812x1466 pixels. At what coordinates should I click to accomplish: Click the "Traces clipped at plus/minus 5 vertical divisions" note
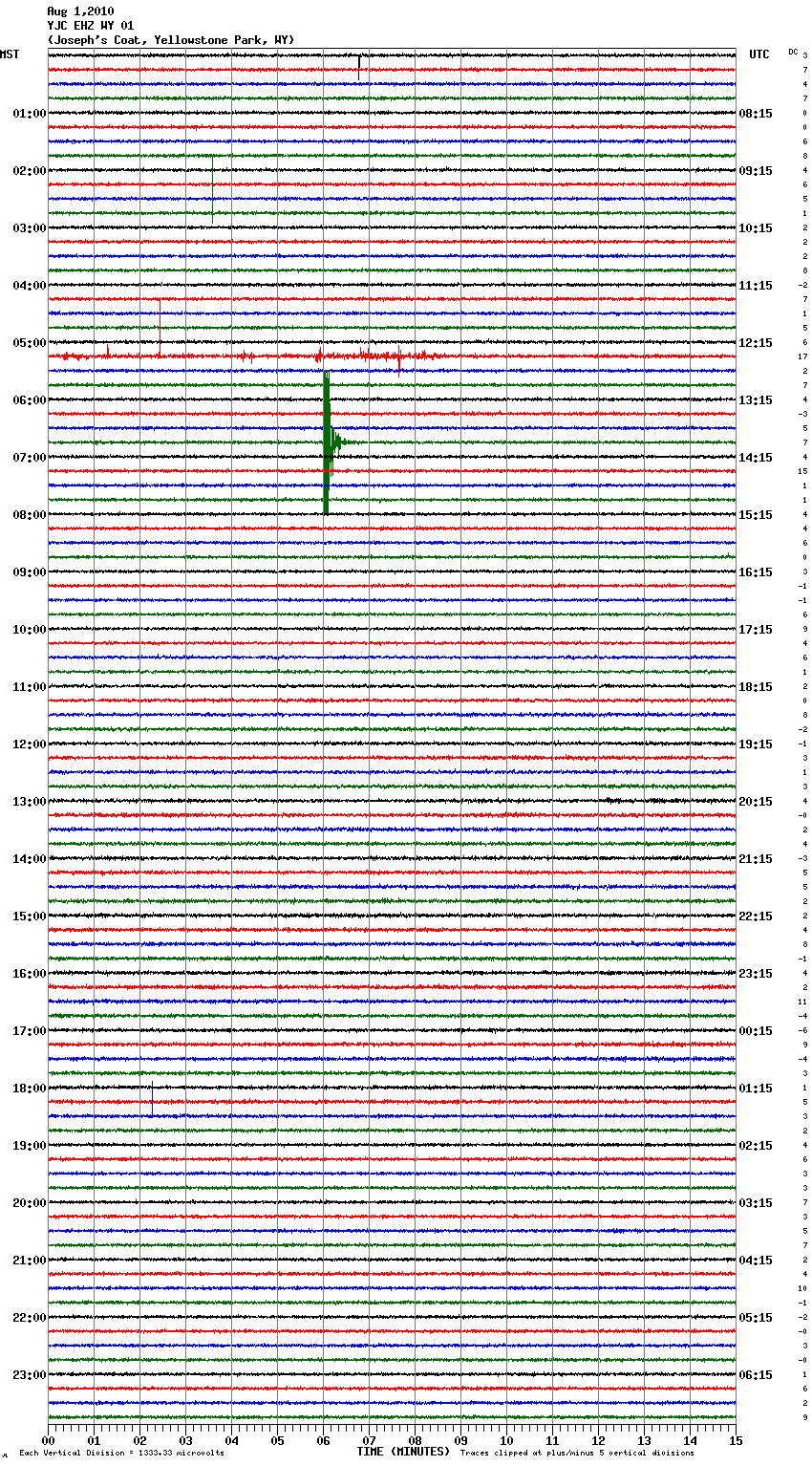tap(577, 1454)
